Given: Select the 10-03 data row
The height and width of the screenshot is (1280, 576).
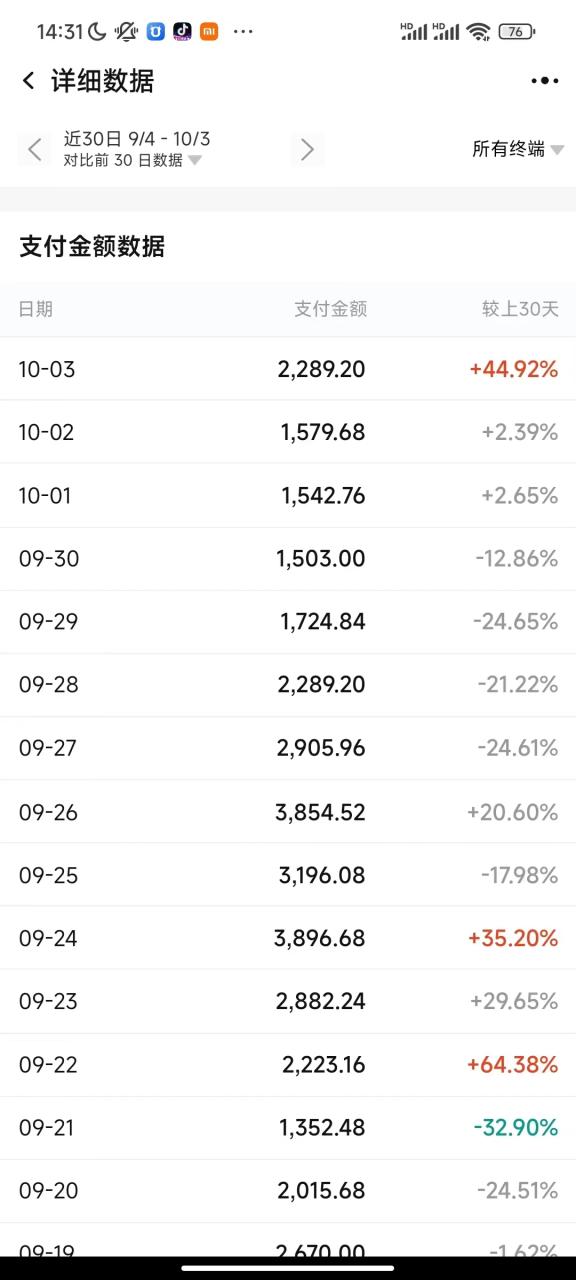Looking at the screenshot, I should click(288, 369).
